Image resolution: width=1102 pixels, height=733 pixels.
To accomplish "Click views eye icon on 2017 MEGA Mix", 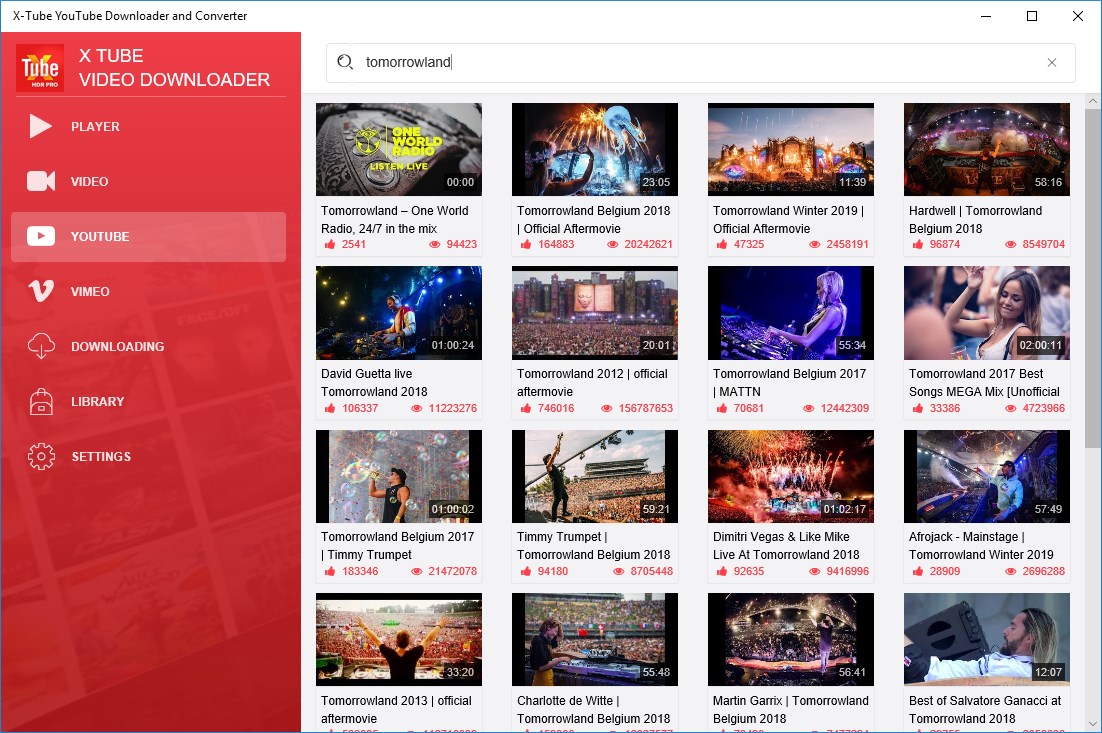I will pyautogui.click(x=1010, y=408).
